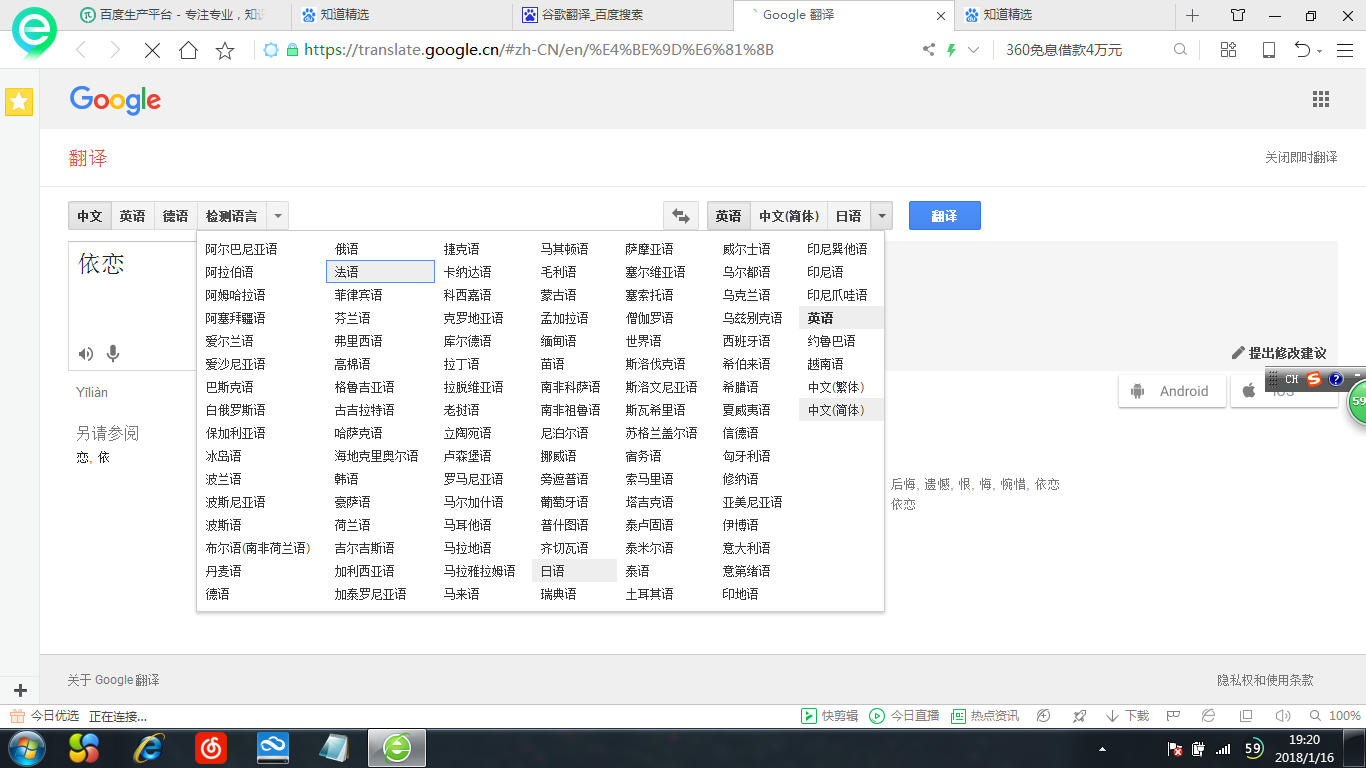Click the microphone voice input icon

click(113, 354)
